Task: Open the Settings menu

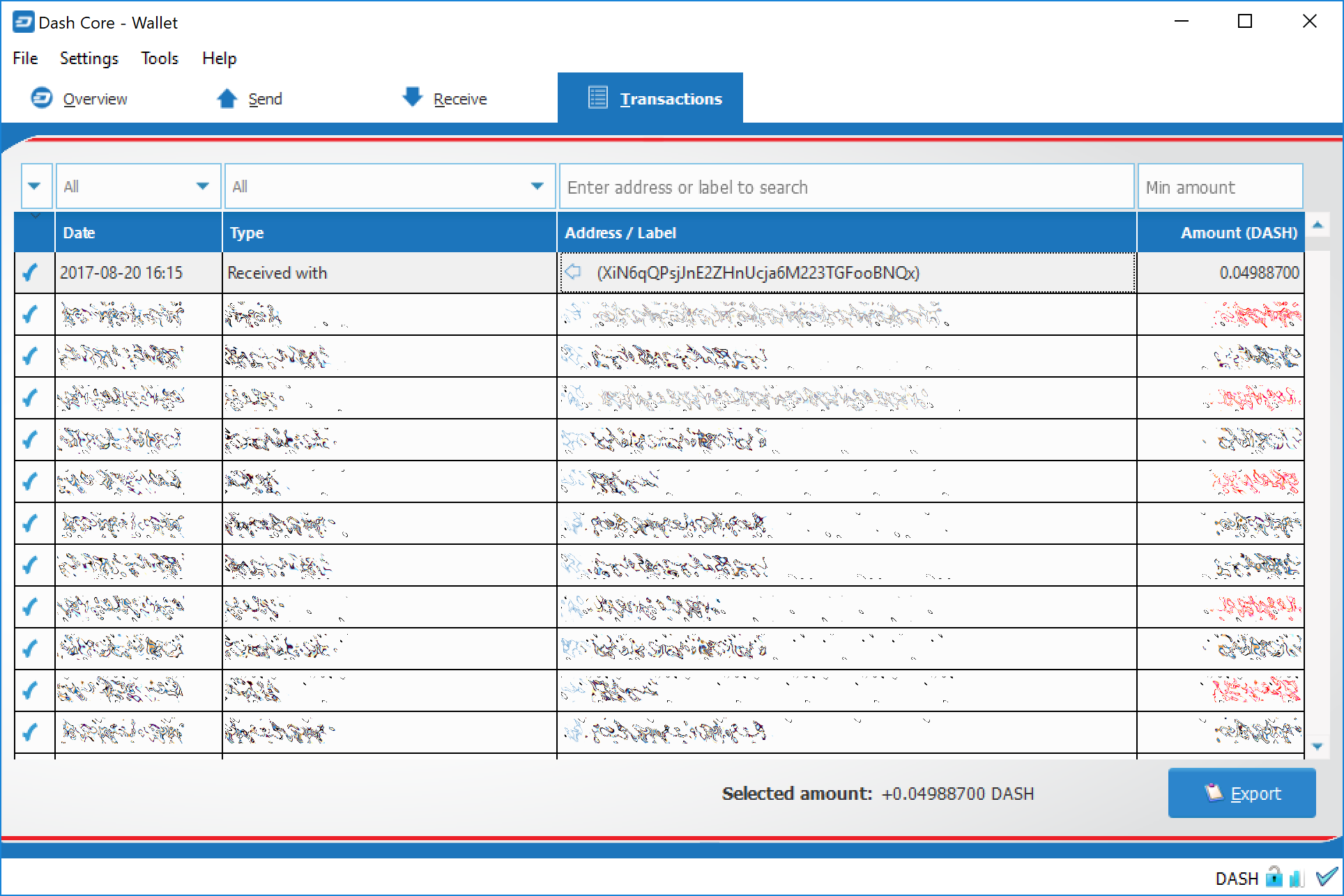Action: [x=89, y=59]
